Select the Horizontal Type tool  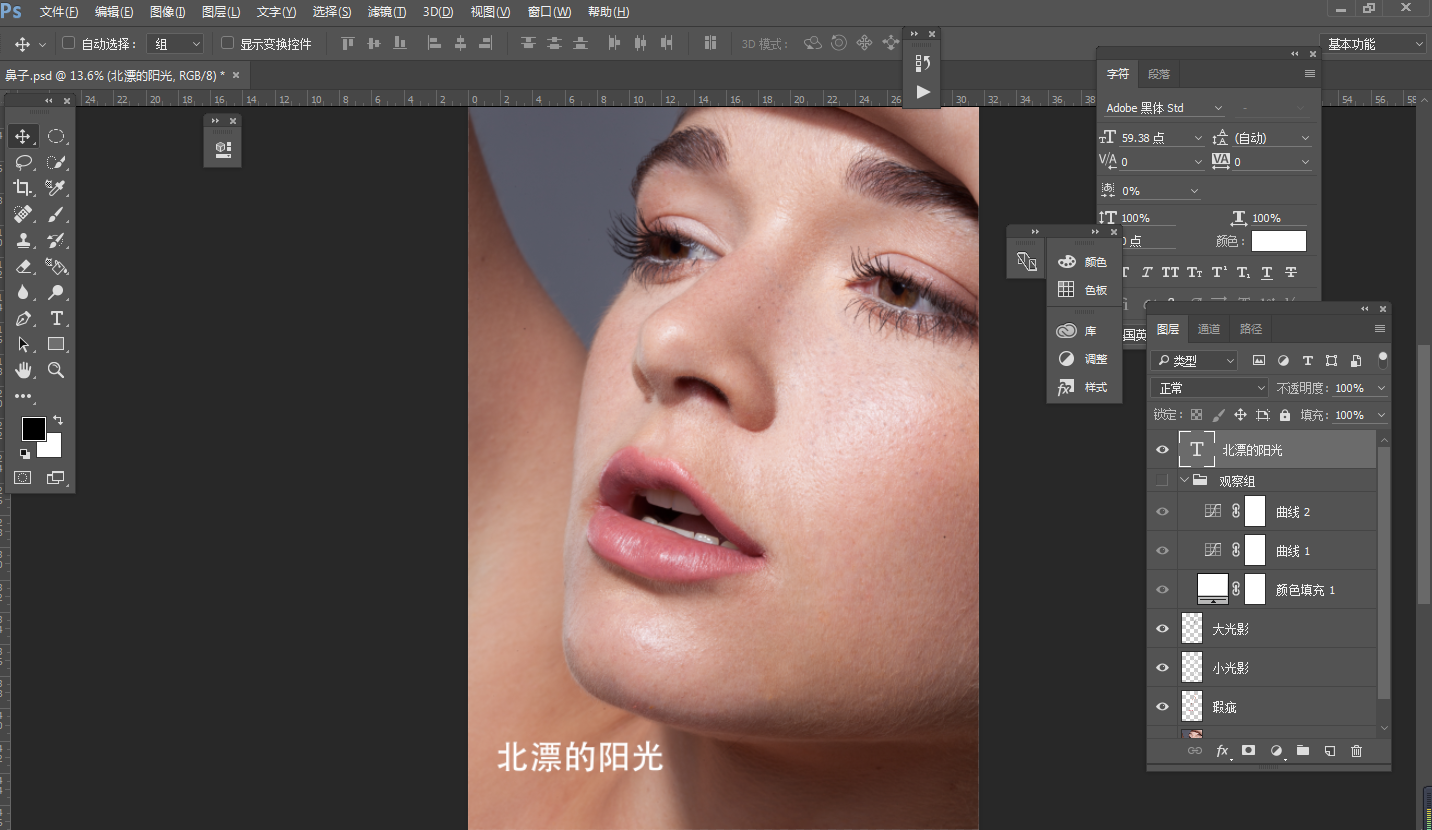[56, 318]
